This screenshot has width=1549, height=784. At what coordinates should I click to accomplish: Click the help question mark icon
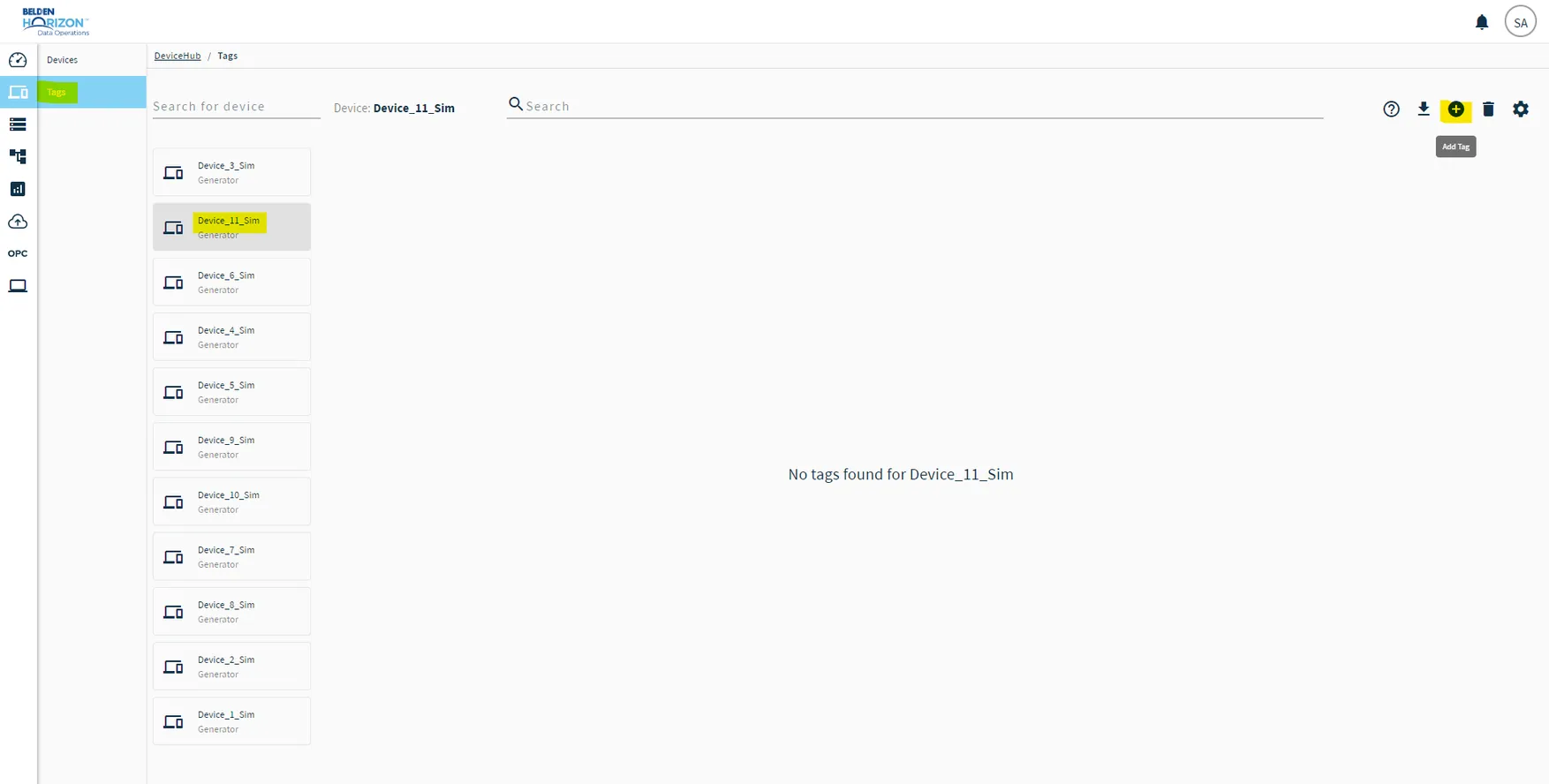(x=1391, y=109)
